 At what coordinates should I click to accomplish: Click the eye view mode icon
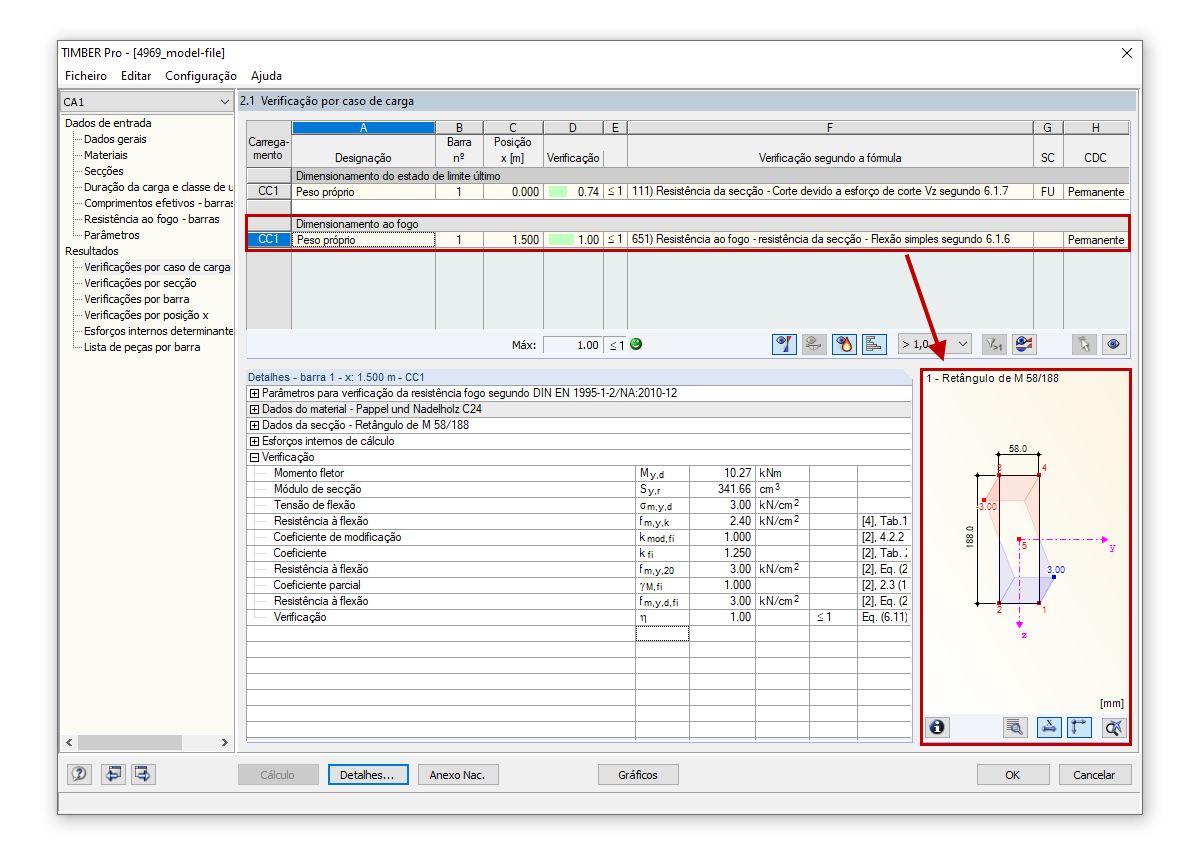(1113, 344)
